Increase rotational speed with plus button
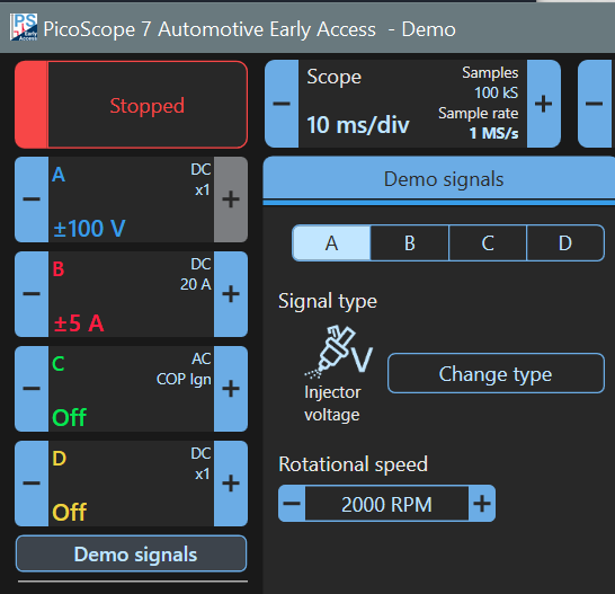Screen dimensions: 615x594 tap(482, 503)
